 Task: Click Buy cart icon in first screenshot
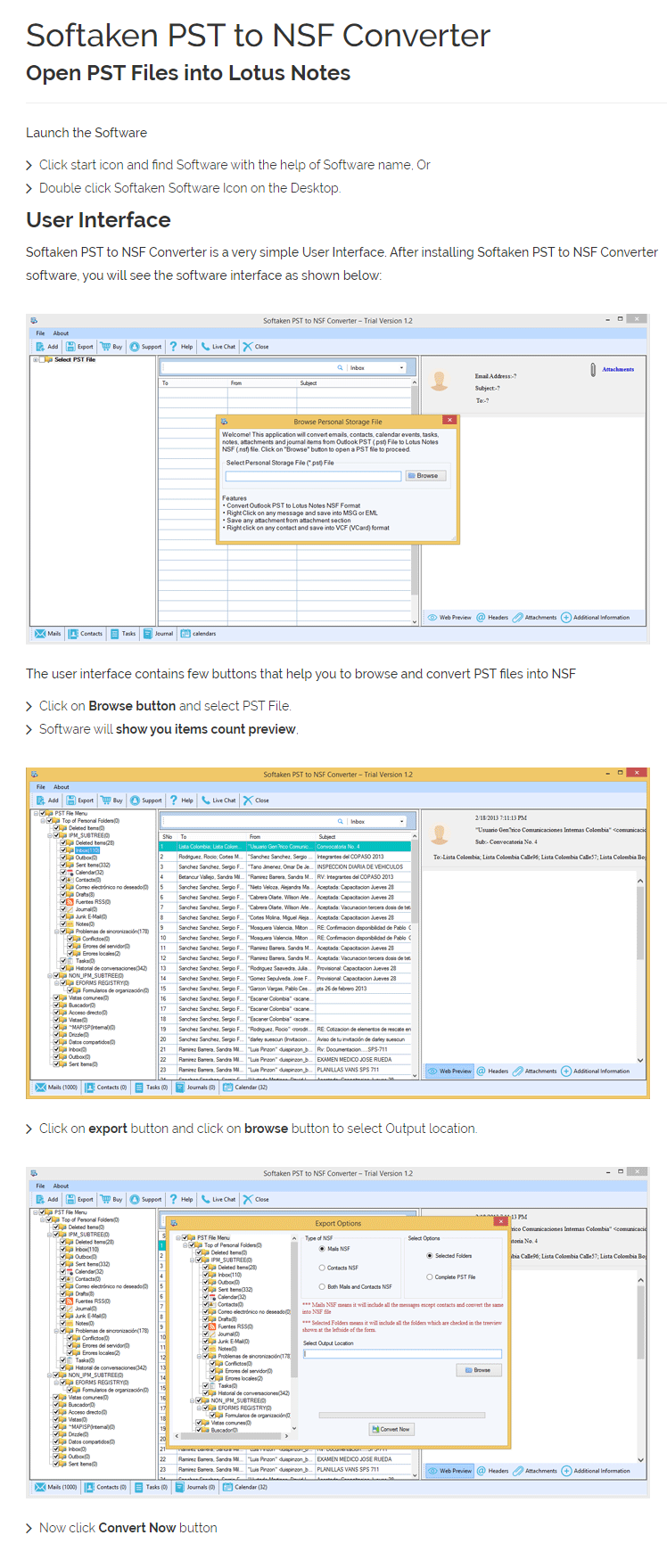click(x=105, y=347)
